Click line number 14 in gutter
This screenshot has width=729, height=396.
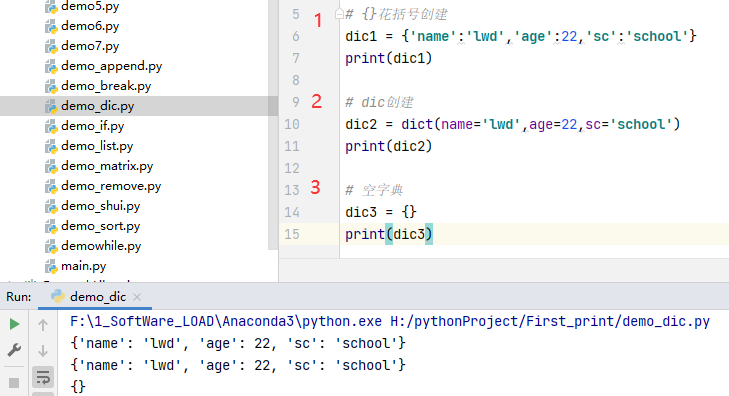pos(292,212)
